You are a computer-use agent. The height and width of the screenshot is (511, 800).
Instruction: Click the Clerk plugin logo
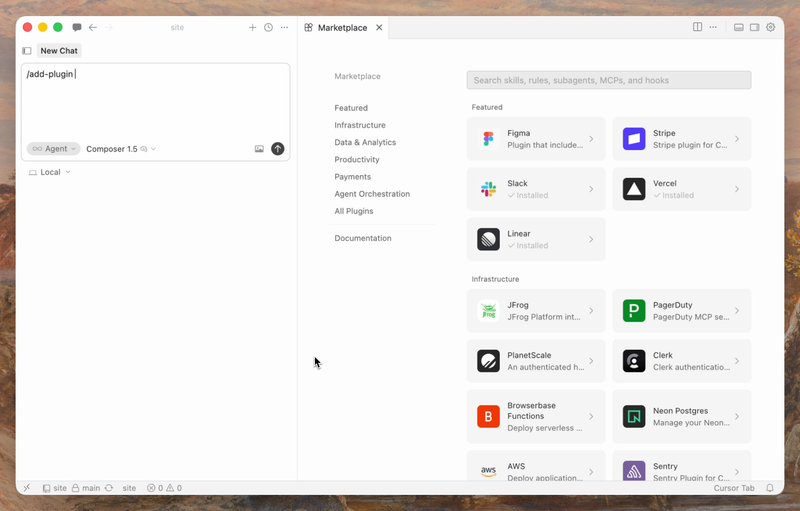click(634, 361)
